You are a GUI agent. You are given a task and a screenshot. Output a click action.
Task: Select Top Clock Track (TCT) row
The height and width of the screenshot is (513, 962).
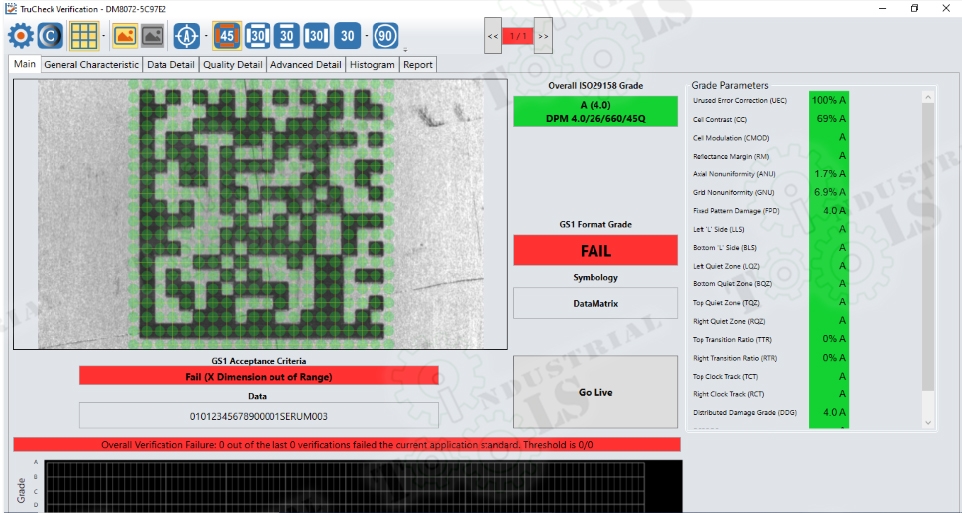[x=770, y=376]
